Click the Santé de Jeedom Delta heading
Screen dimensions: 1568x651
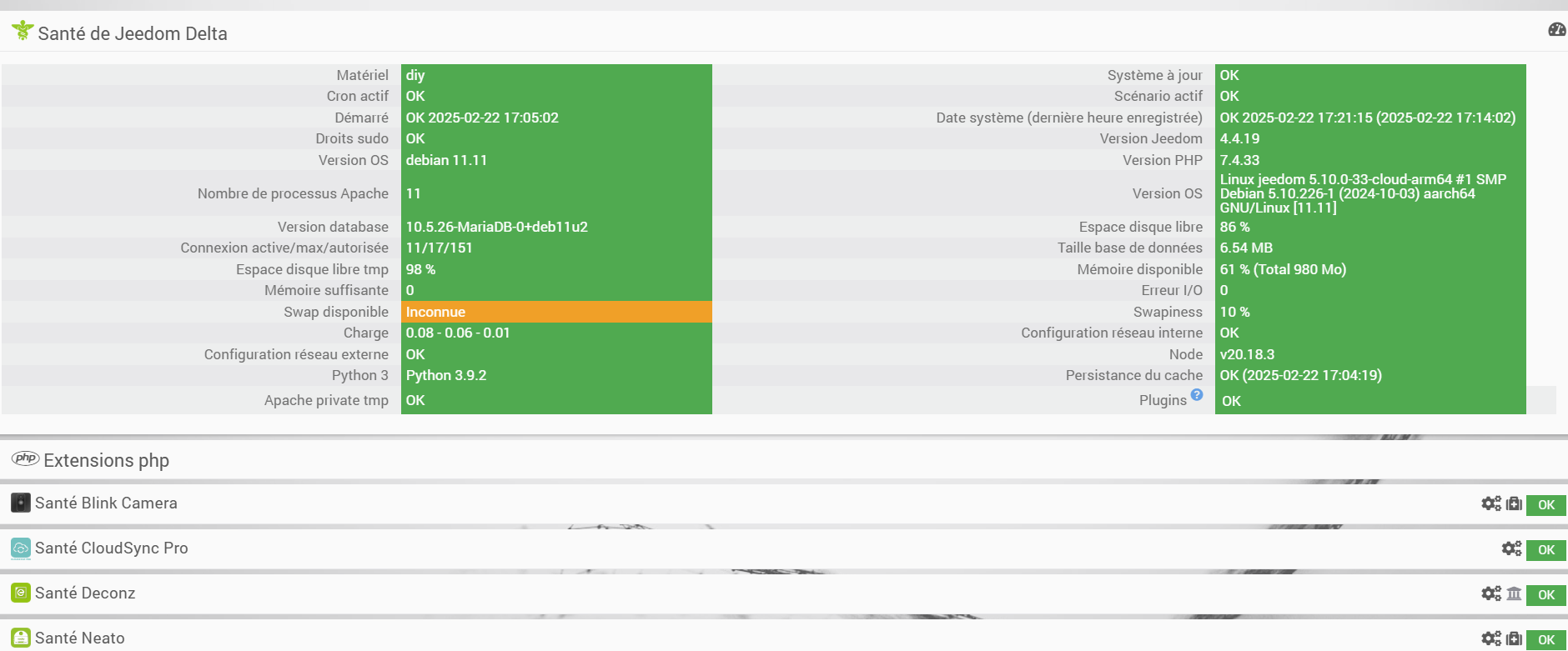click(x=132, y=33)
